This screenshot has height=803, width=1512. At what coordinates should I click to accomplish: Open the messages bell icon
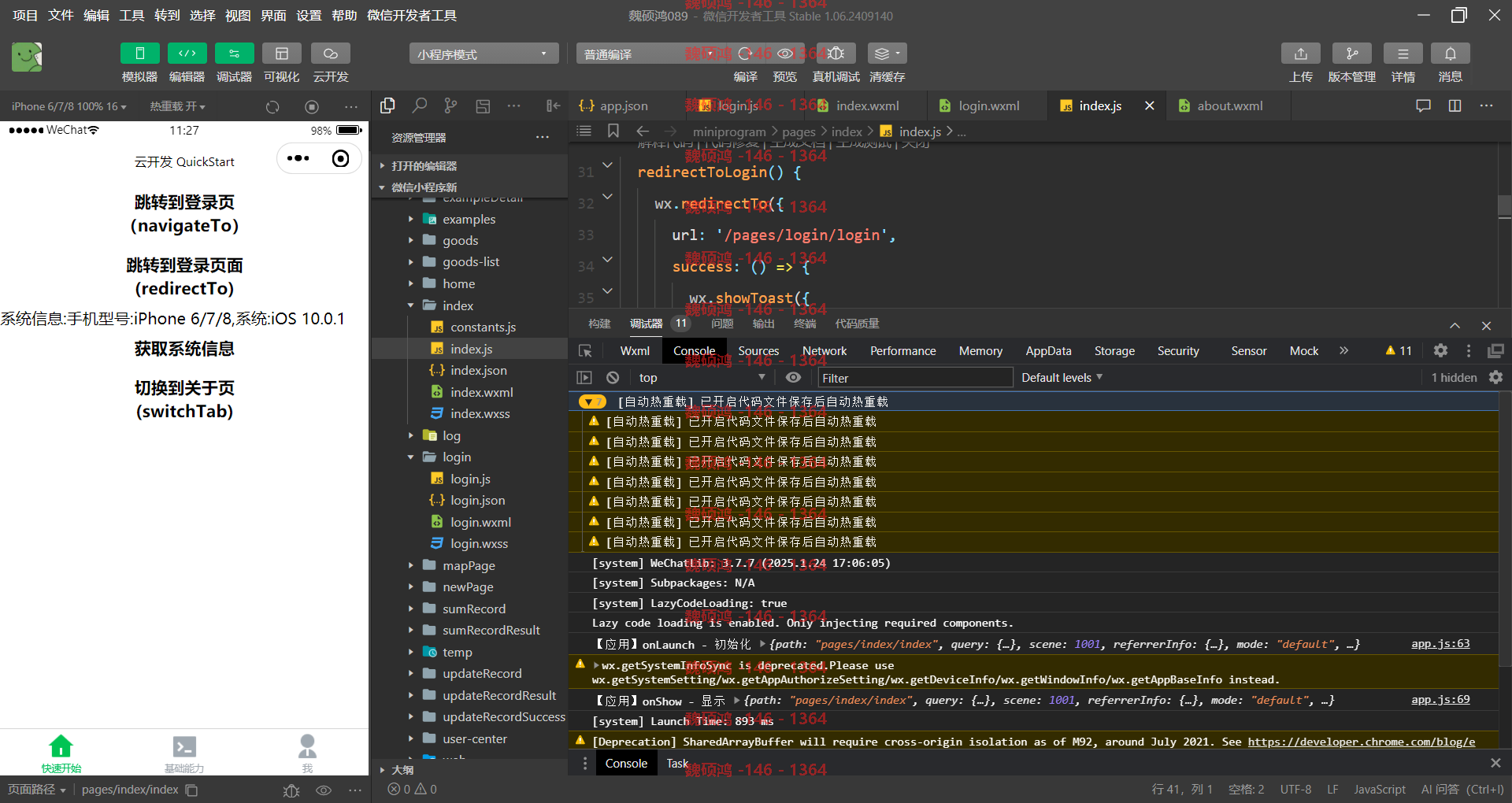point(1450,54)
